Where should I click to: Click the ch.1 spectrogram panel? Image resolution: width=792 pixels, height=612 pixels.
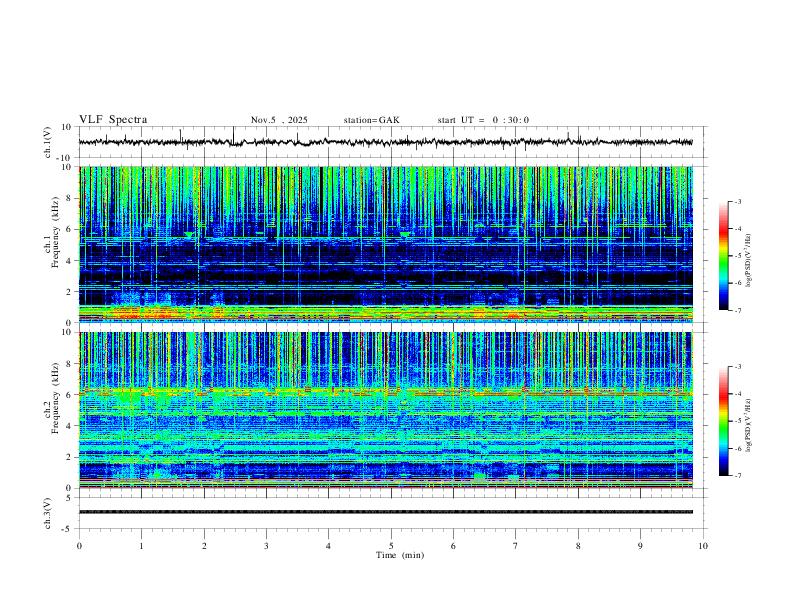click(385, 244)
